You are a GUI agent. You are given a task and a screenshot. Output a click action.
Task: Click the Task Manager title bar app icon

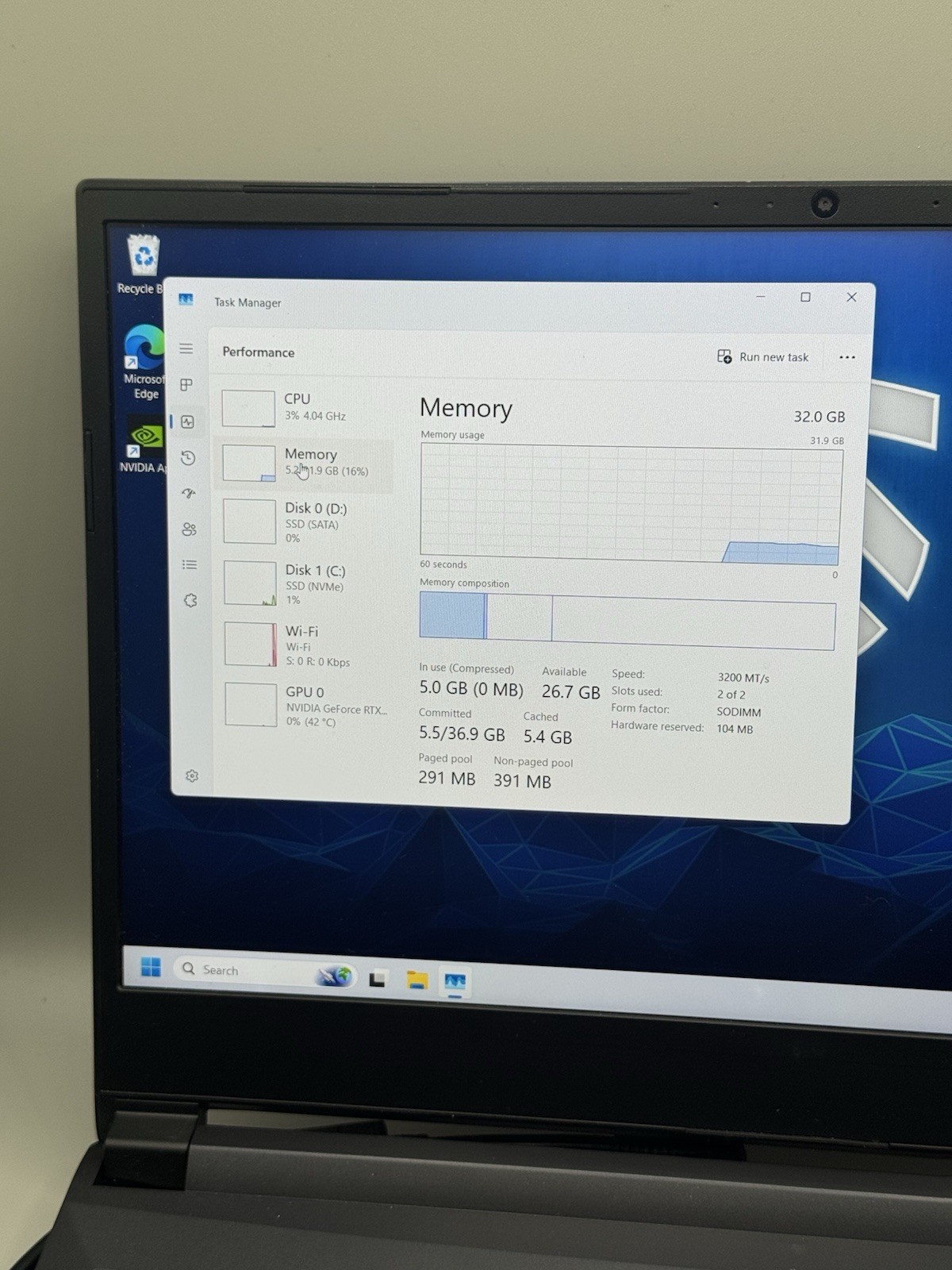pyautogui.click(x=186, y=299)
